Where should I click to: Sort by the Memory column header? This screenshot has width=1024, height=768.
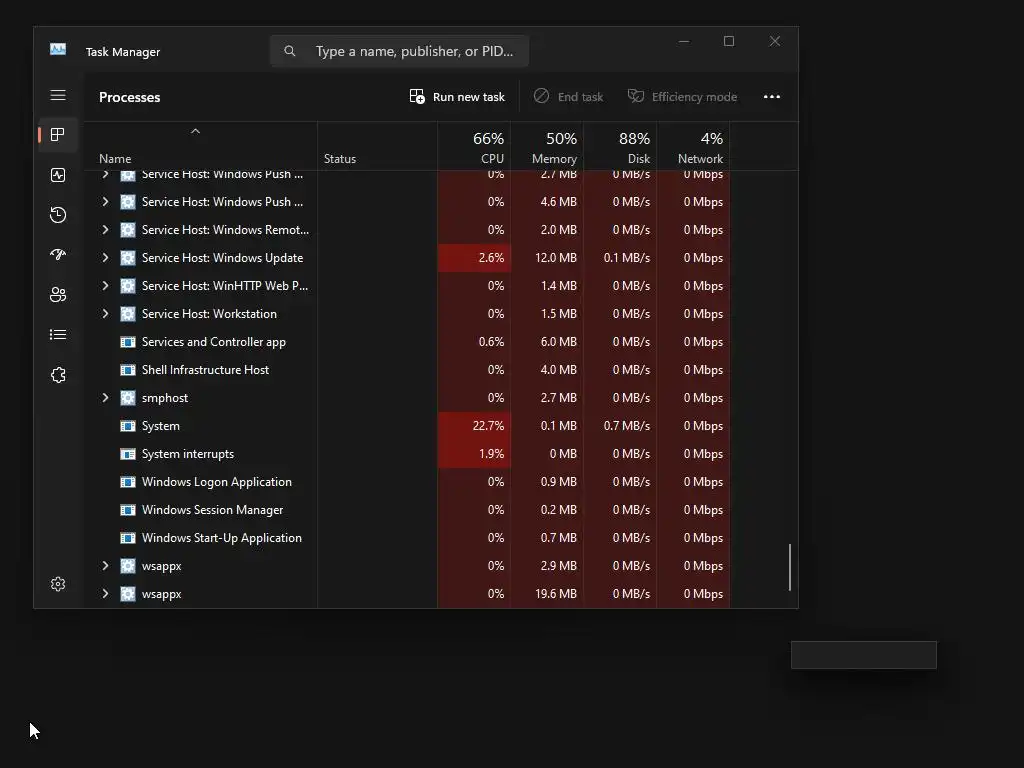547,146
